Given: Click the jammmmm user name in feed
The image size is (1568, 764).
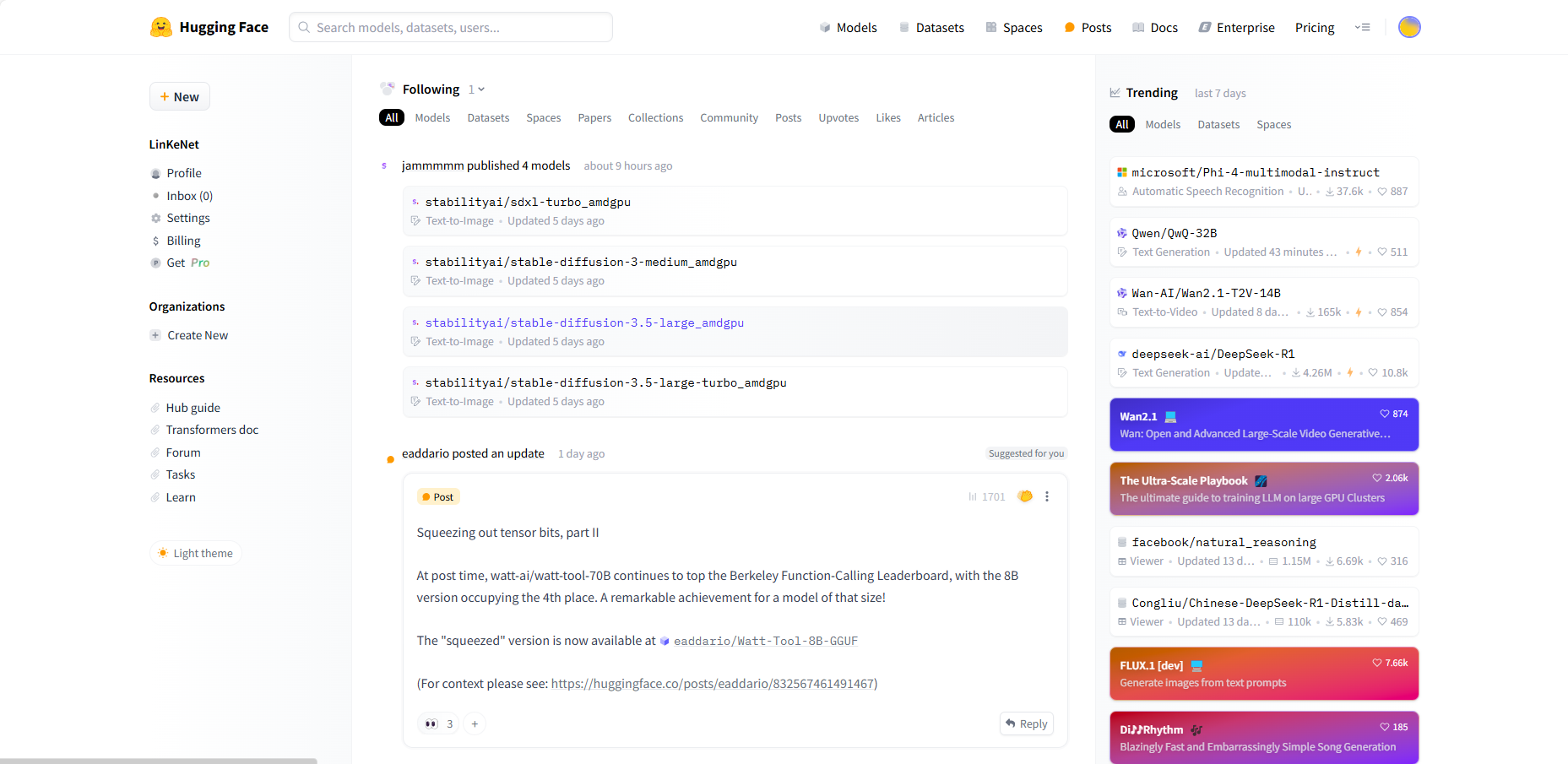Looking at the screenshot, I should coord(432,165).
